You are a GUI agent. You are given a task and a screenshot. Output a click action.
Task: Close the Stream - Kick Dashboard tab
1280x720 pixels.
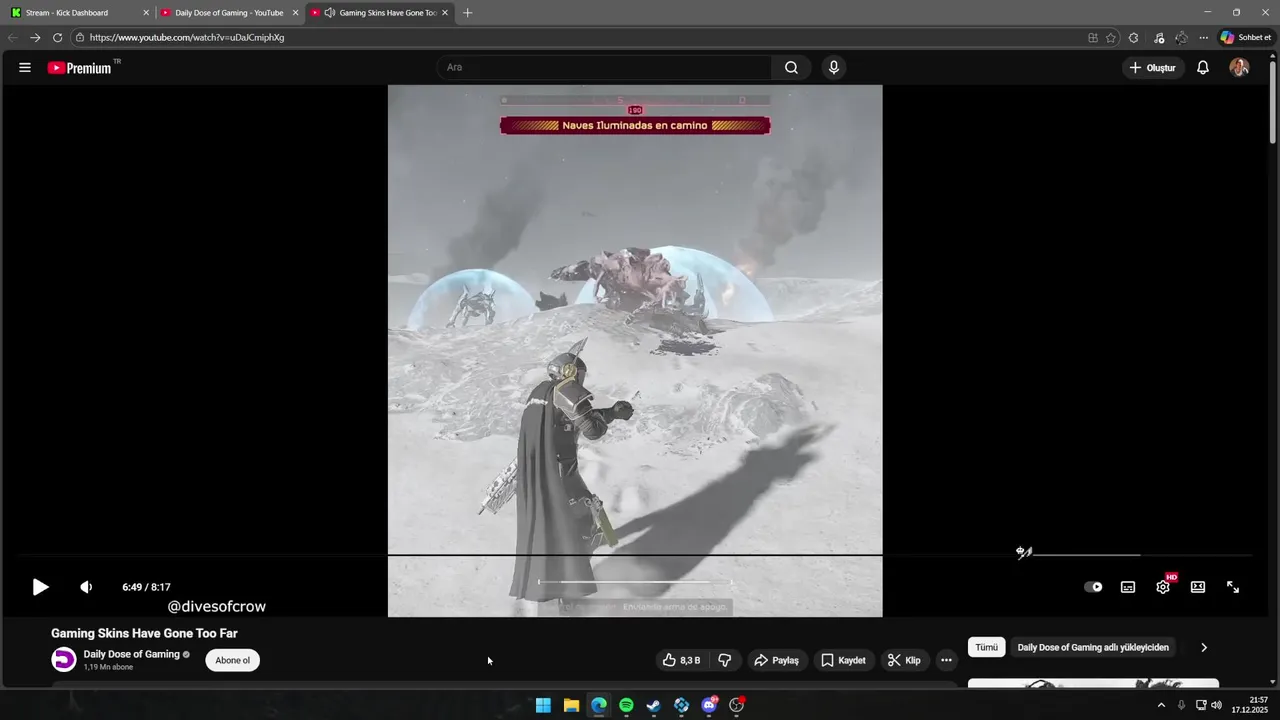146,13
